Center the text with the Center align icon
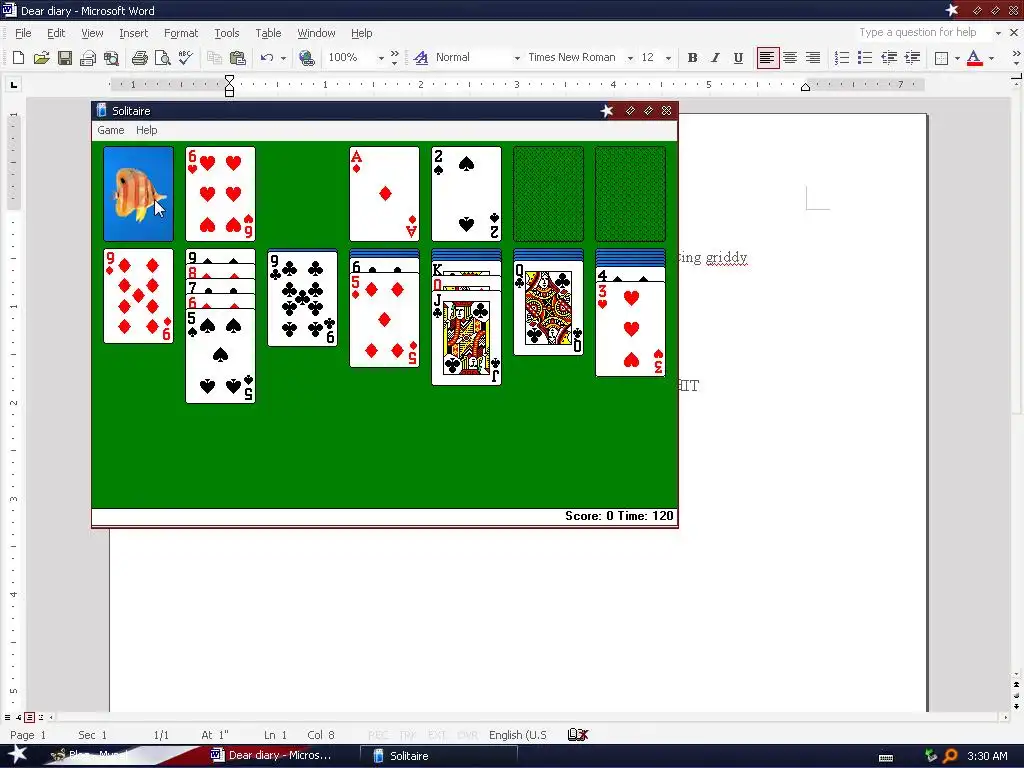This screenshot has width=1024, height=768. click(790, 57)
